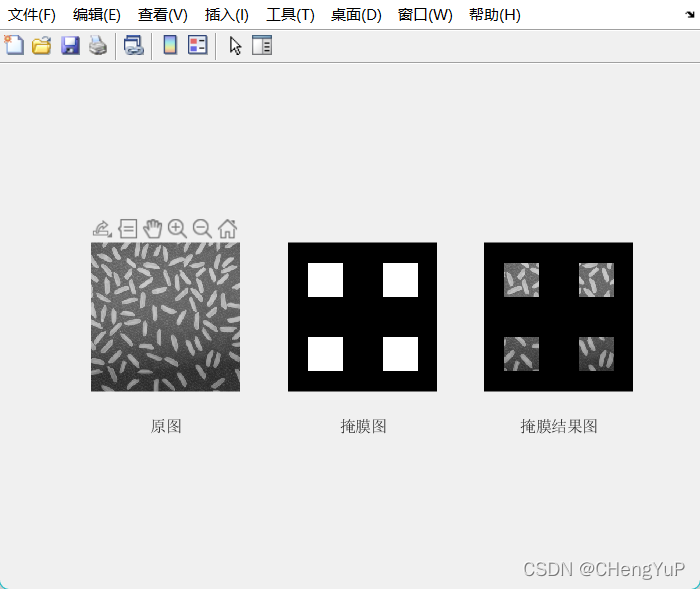Screen dimensions: 700x589
Task: Open the 插入(I) menu
Action: (x=226, y=15)
